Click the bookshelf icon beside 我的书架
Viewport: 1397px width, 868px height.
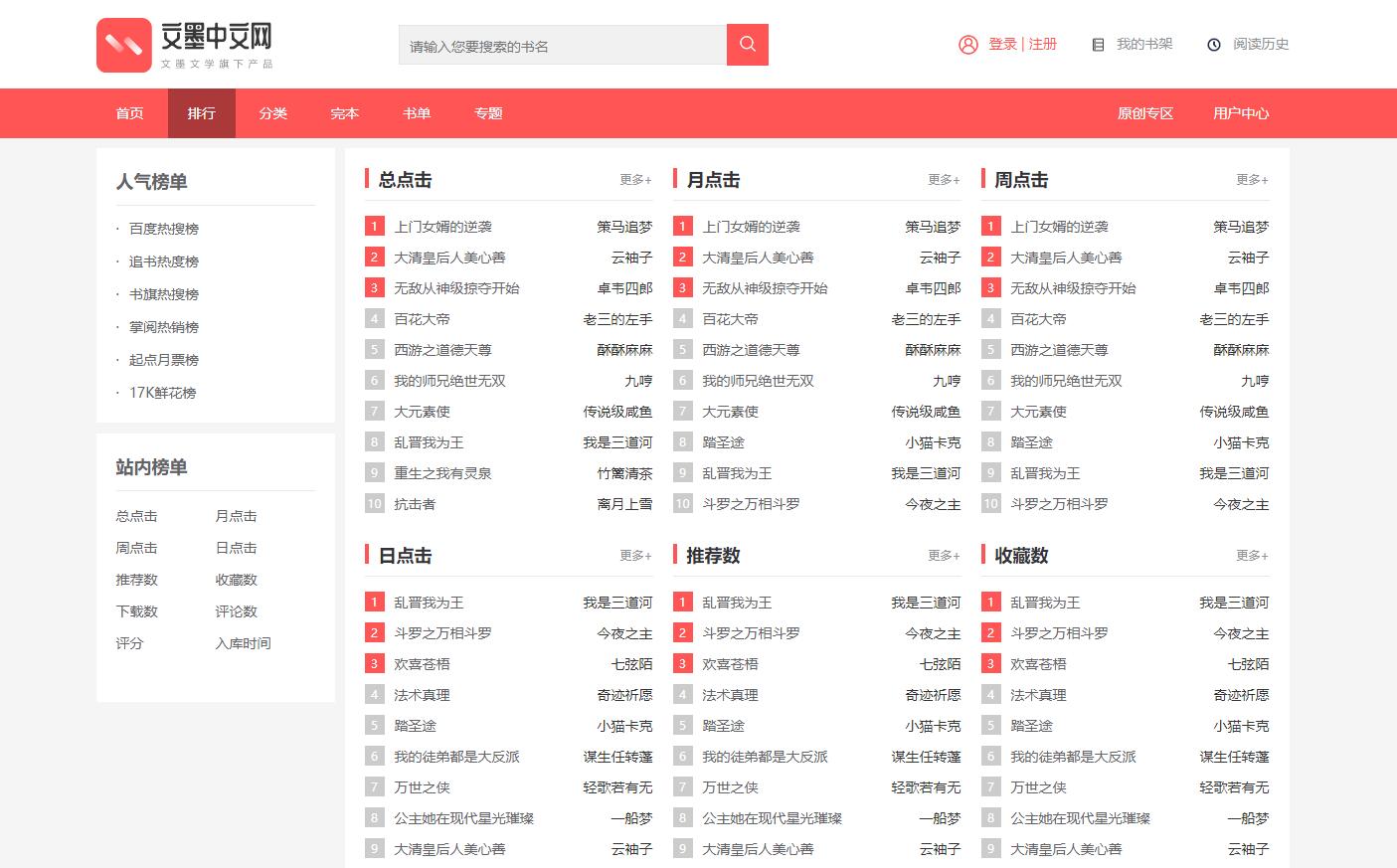click(x=1098, y=45)
